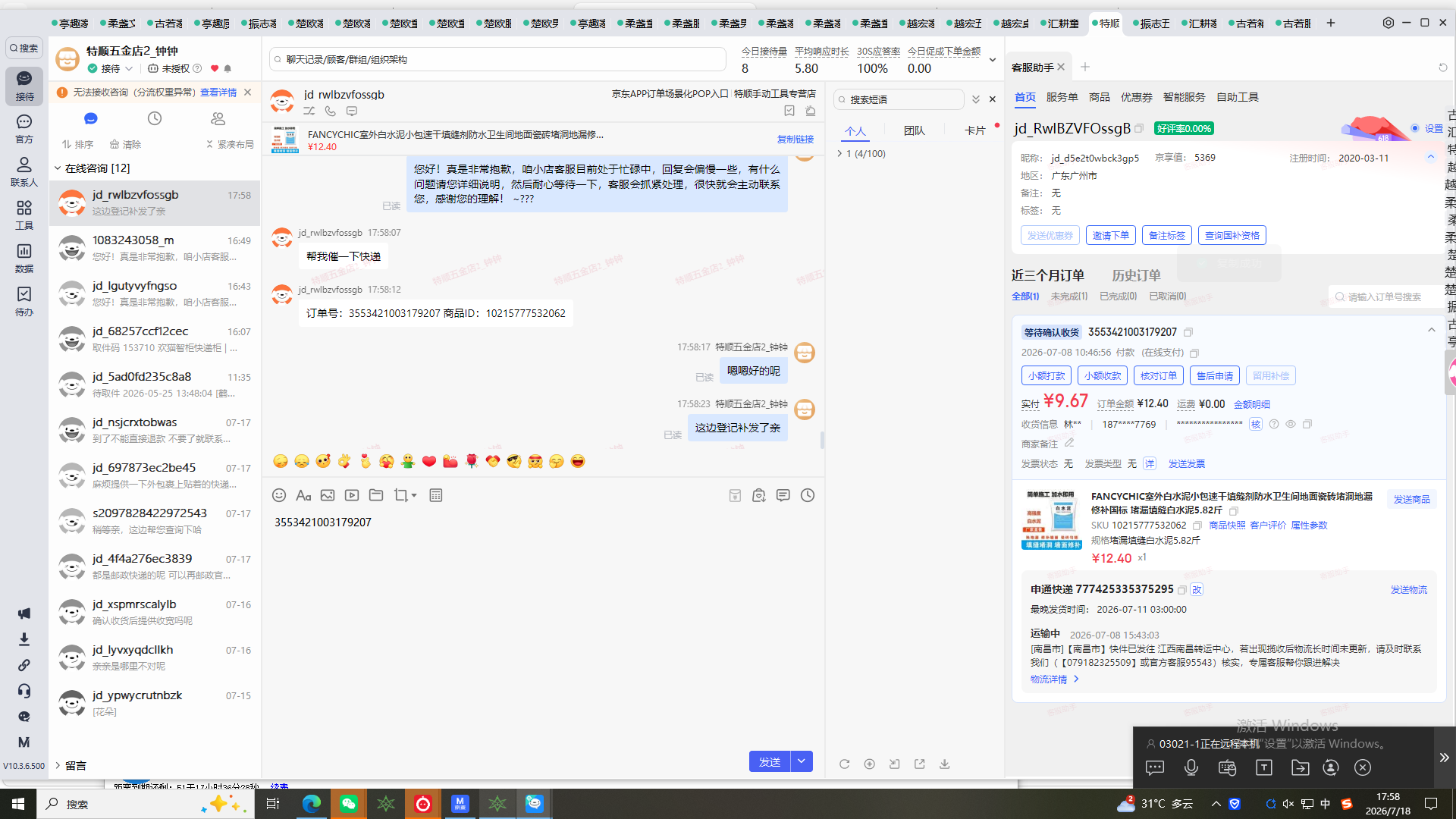The width and height of the screenshot is (1456, 819).
Task: Show the recent history clock tab in chat list
Action: (x=155, y=118)
